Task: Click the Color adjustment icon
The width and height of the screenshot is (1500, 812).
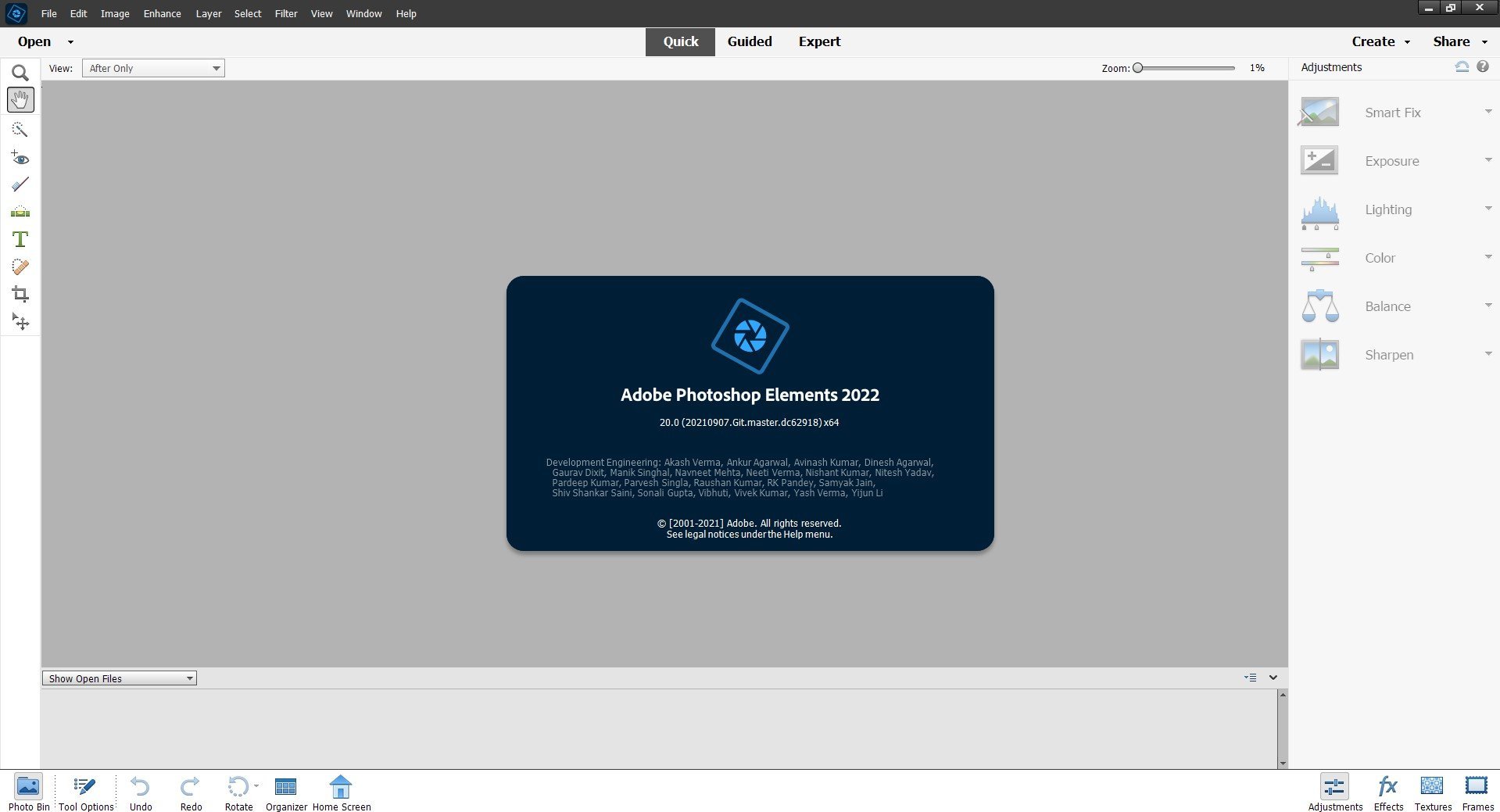Action: point(1319,258)
